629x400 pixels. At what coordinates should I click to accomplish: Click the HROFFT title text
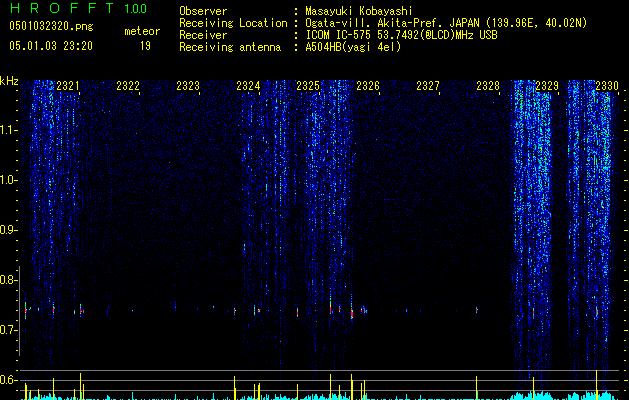62,8
